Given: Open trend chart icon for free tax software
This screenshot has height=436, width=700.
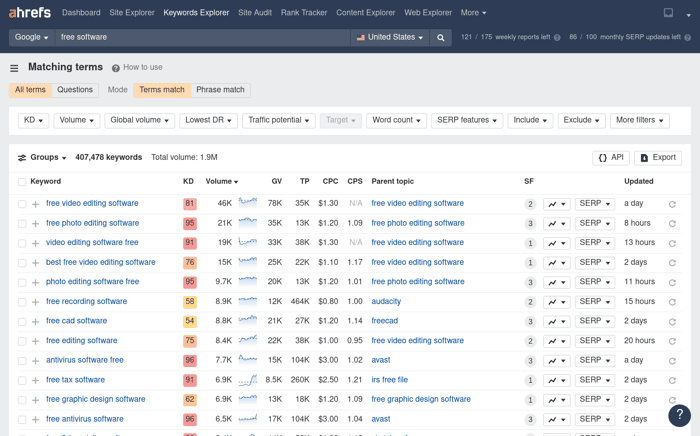Looking at the screenshot, I should tap(556, 380).
